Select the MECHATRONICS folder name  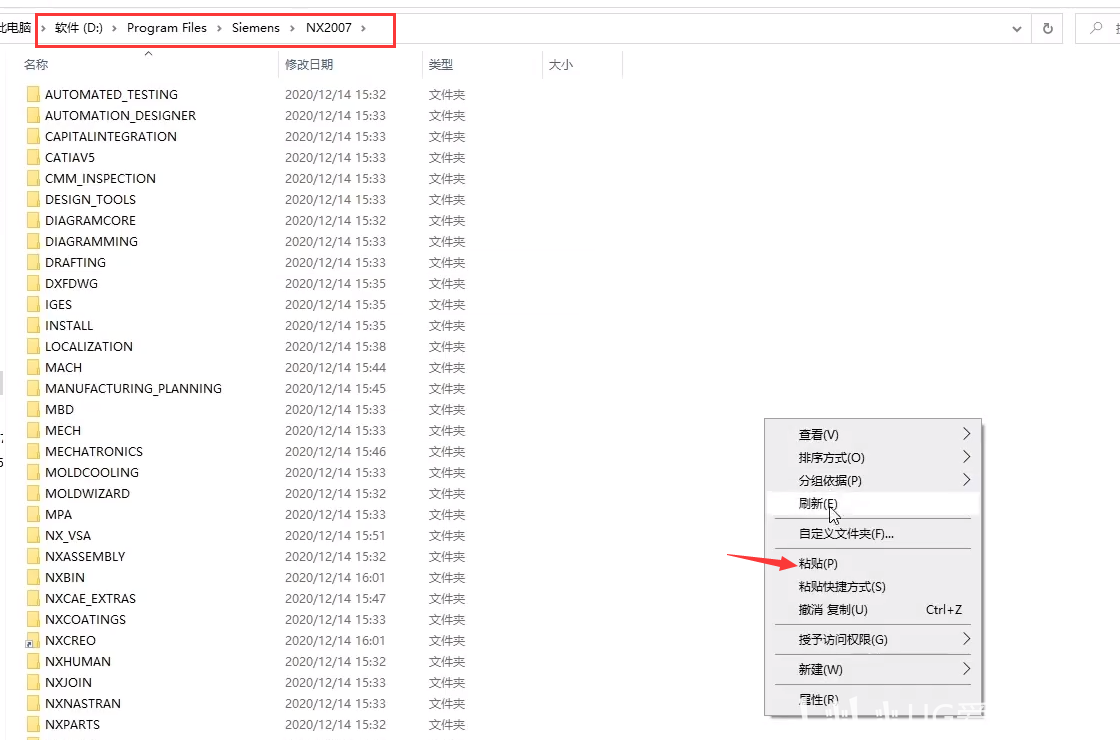pos(94,451)
